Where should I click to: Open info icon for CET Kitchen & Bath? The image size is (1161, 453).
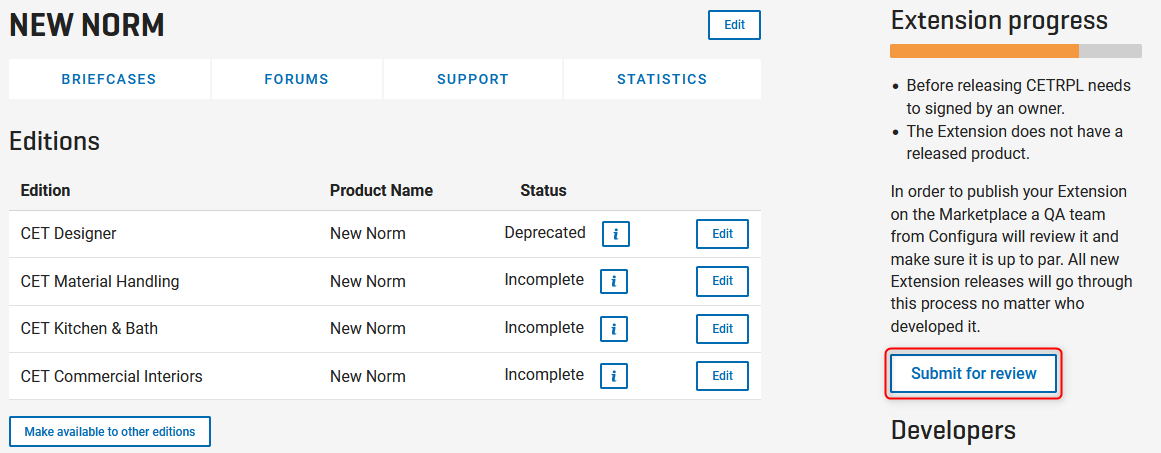(x=614, y=329)
